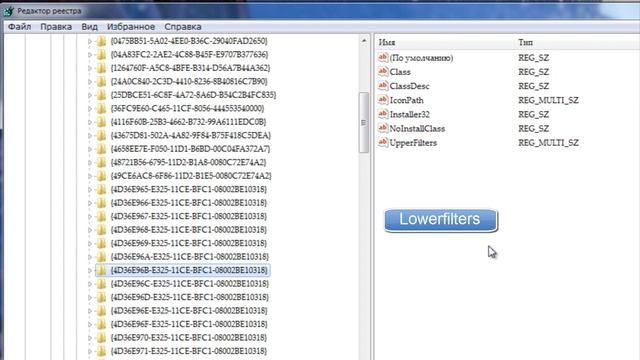Click folder icon of {4D36E967-E325-11CE-BFC1-08002BE10318}
This screenshot has height=360, width=640.
tap(101, 216)
